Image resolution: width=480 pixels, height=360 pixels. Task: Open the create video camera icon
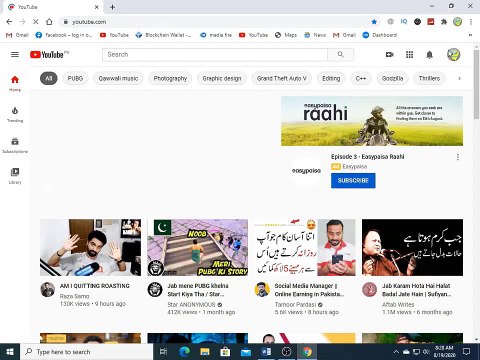point(389,54)
